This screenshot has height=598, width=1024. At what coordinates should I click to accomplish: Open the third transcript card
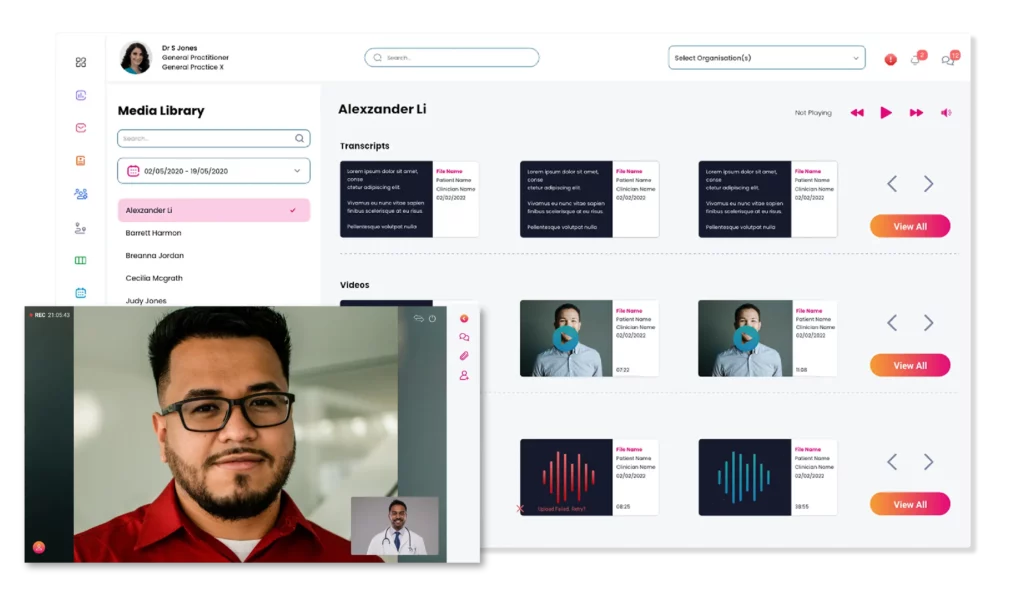point(767,199)
